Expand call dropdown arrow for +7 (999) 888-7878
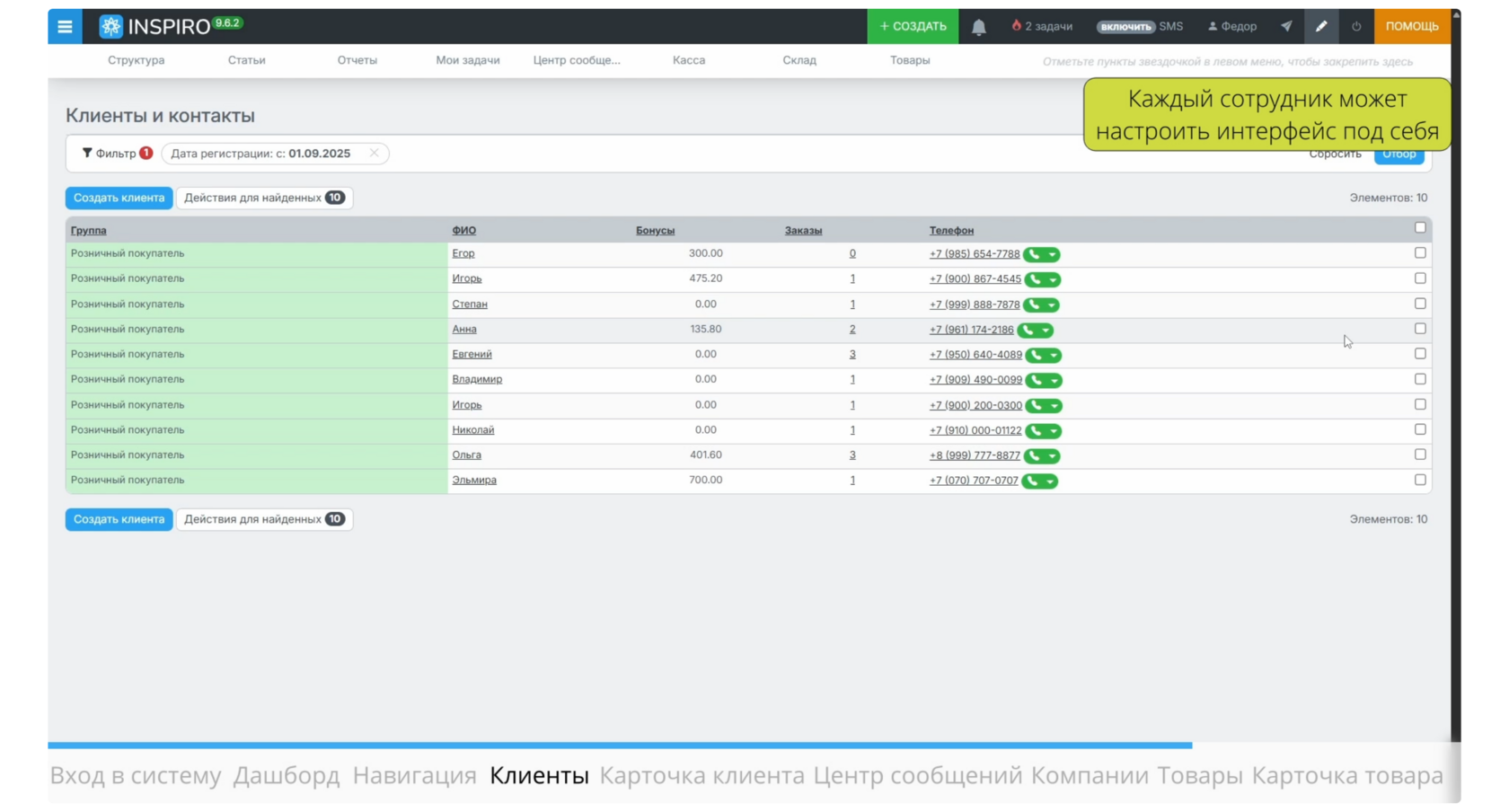Image resolution: width=1509 pixels, height=812 pixels. (x=1052, y=305)
